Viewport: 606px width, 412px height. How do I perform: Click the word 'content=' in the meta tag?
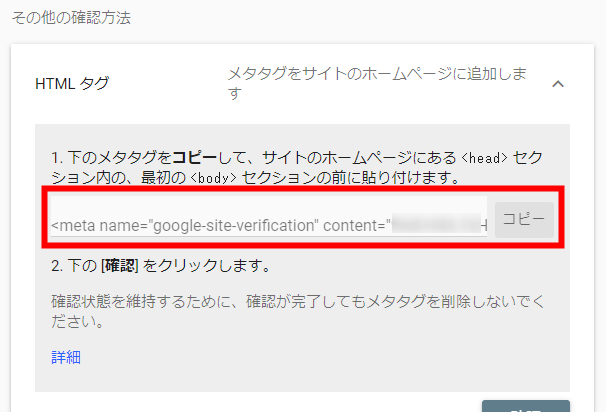(x=354, y=225)
